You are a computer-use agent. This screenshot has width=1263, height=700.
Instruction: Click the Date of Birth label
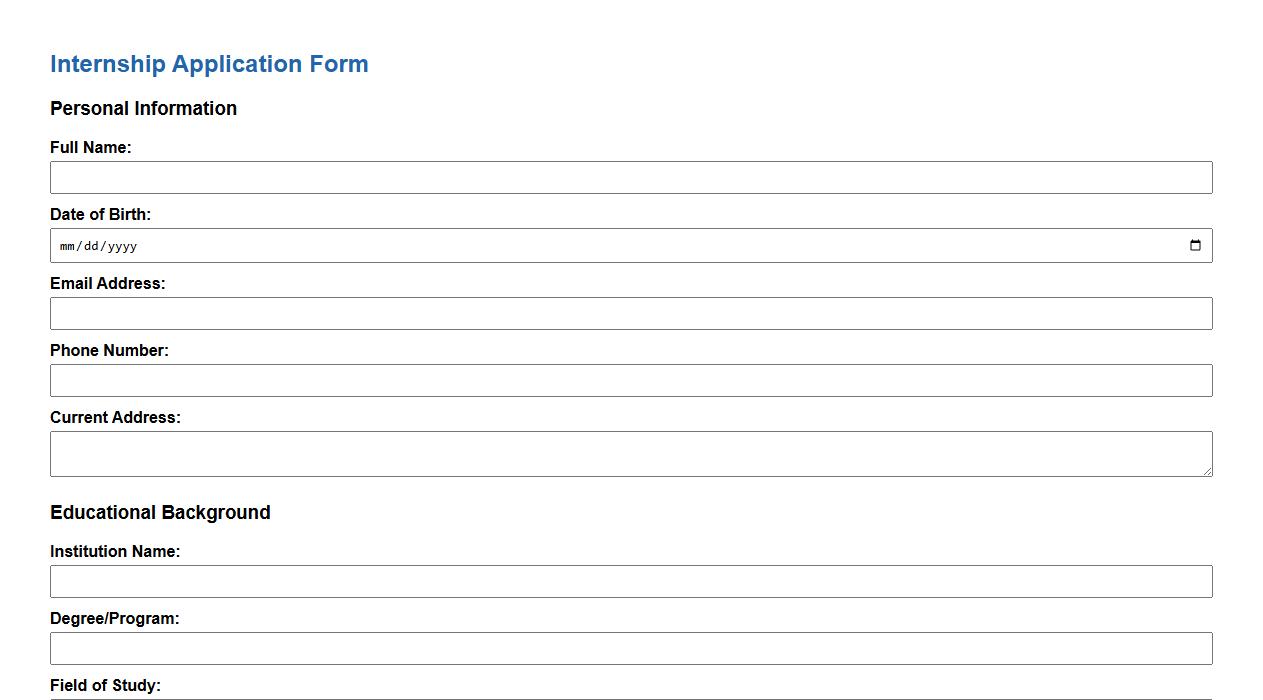coord(100,214)
